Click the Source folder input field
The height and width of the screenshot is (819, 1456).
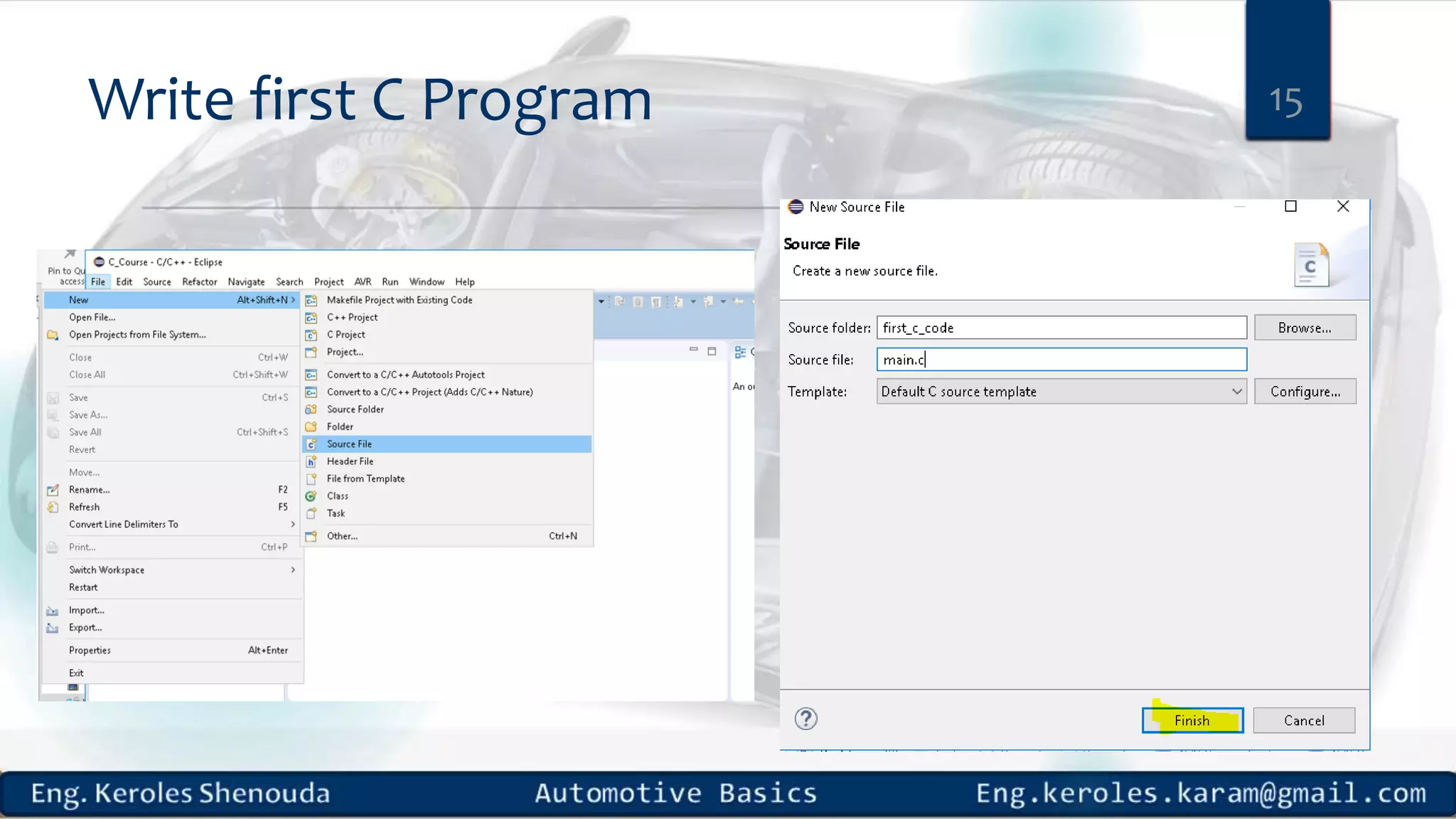click(x=1061, y=328)
